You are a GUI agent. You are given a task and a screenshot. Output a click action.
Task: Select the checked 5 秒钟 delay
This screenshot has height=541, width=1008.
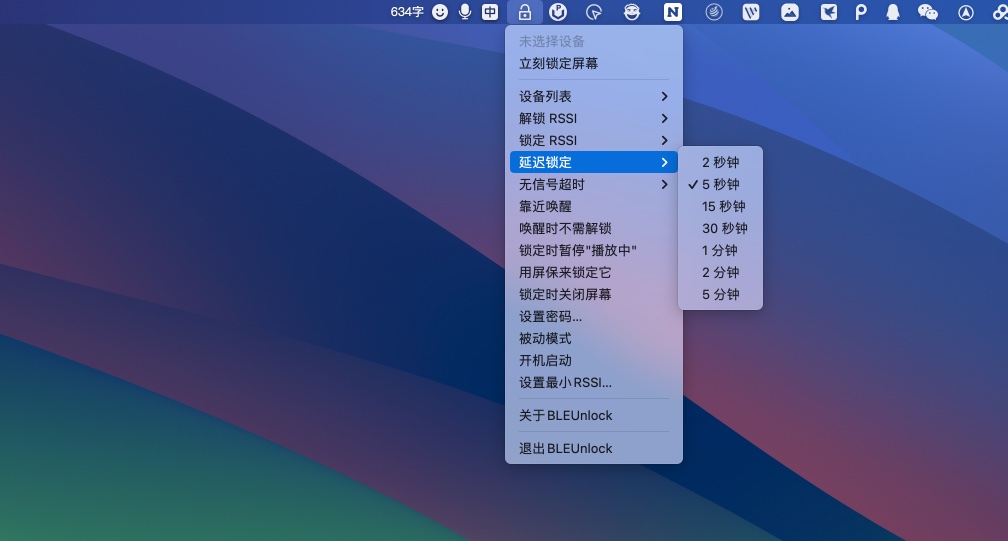click(x=720, y=184)
